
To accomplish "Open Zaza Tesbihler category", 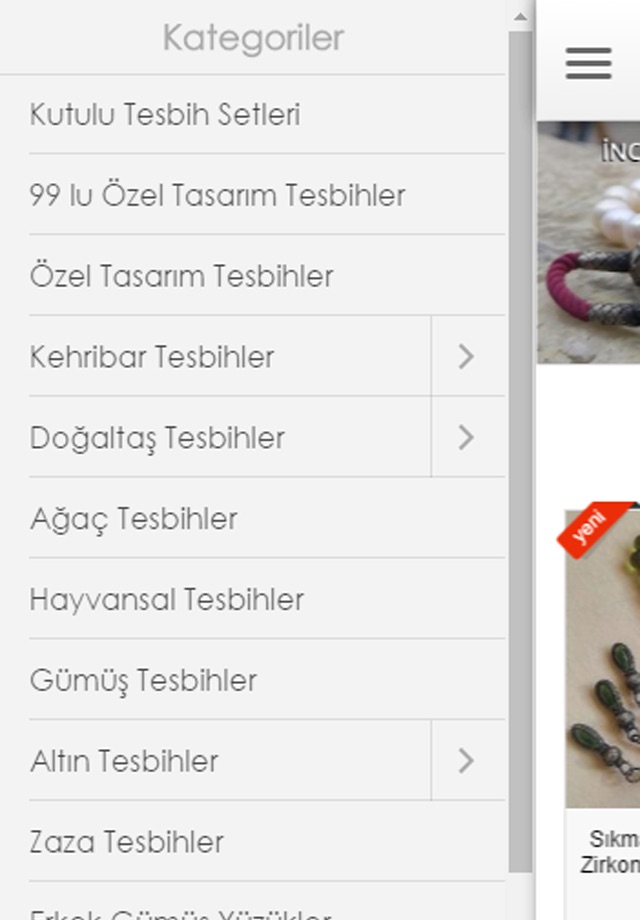I will 267,841.
